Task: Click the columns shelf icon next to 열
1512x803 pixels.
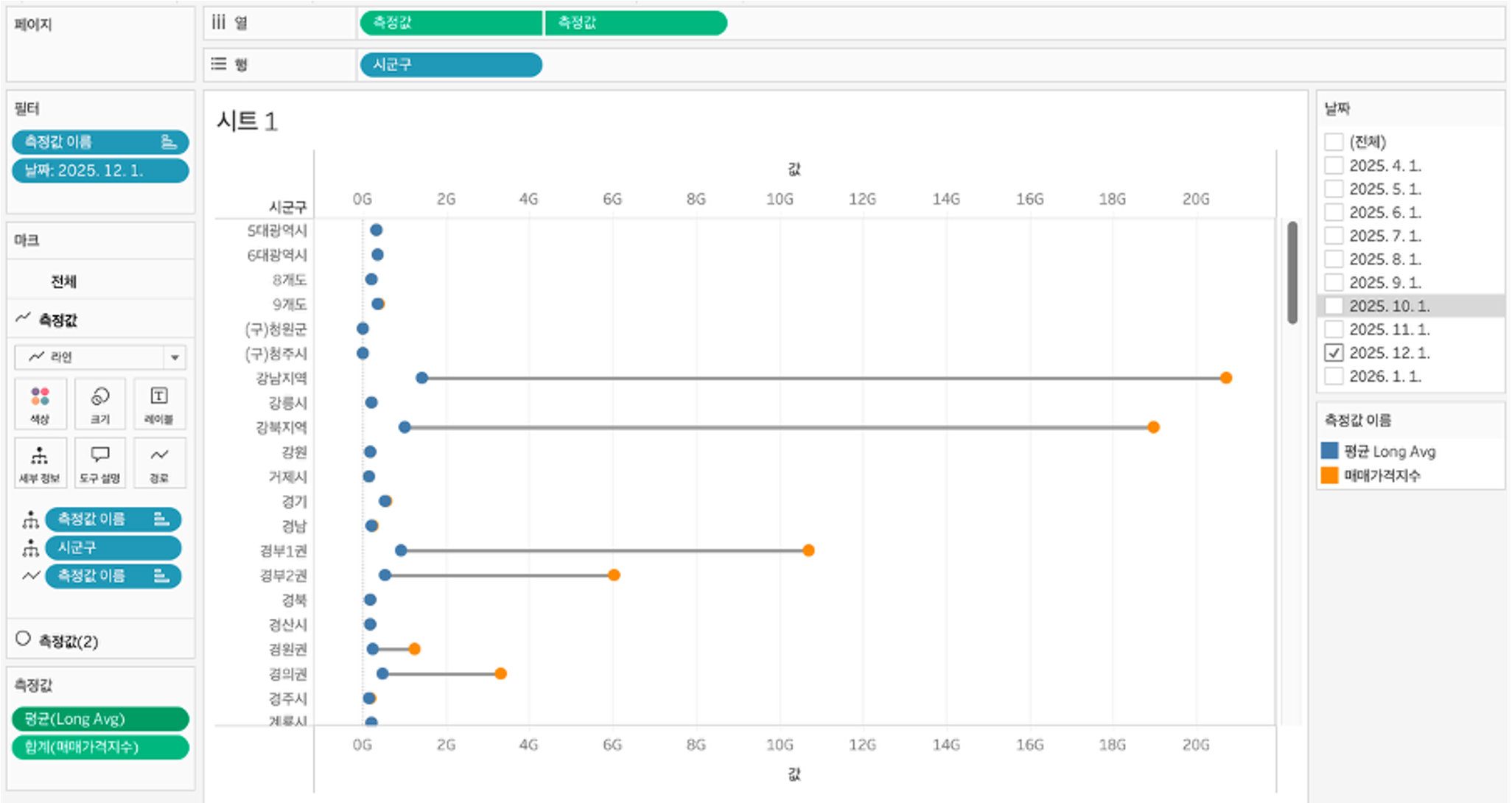Action: [218, 22]
